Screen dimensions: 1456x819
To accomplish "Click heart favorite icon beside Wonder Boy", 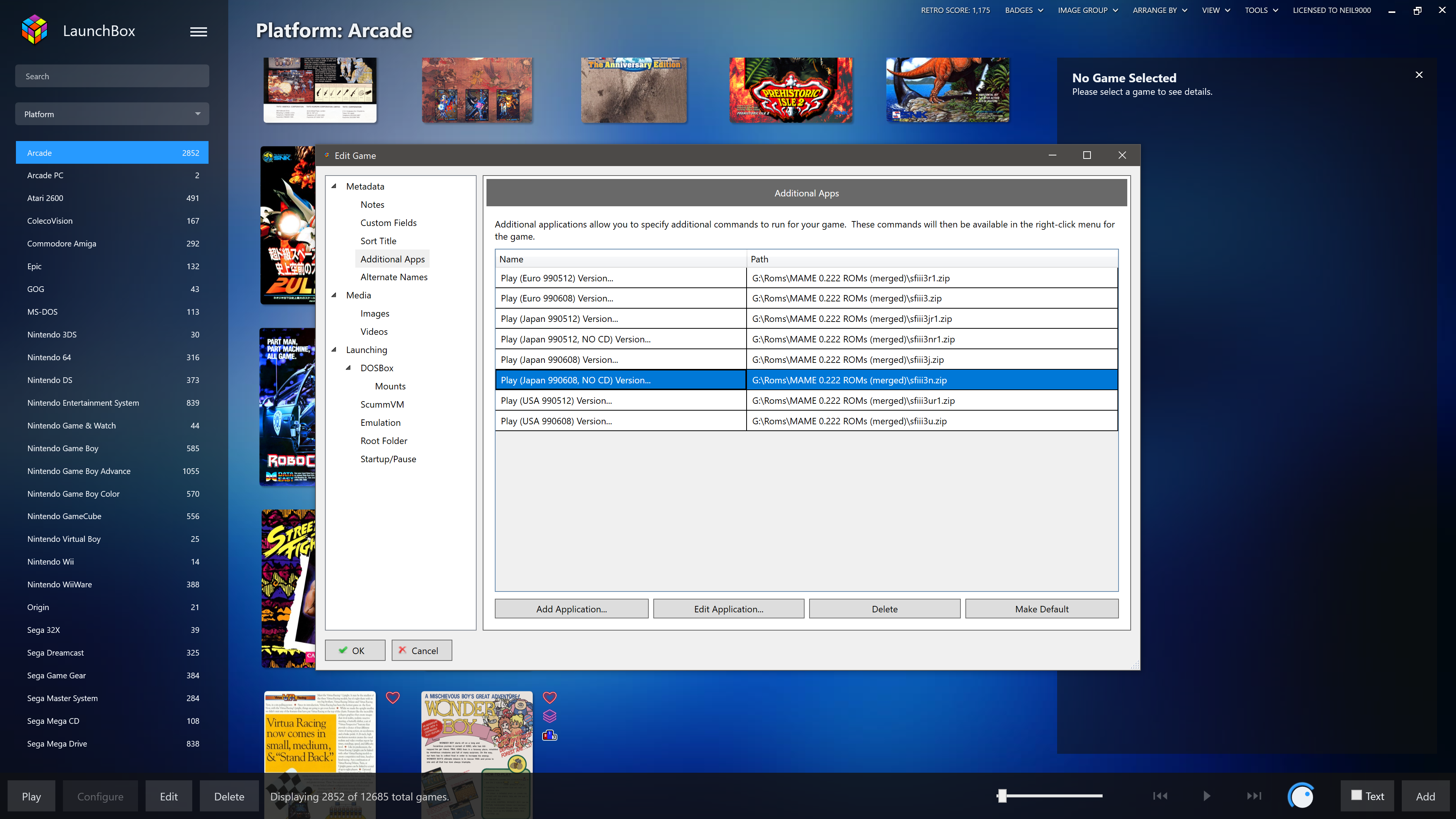I will [550, 698].
